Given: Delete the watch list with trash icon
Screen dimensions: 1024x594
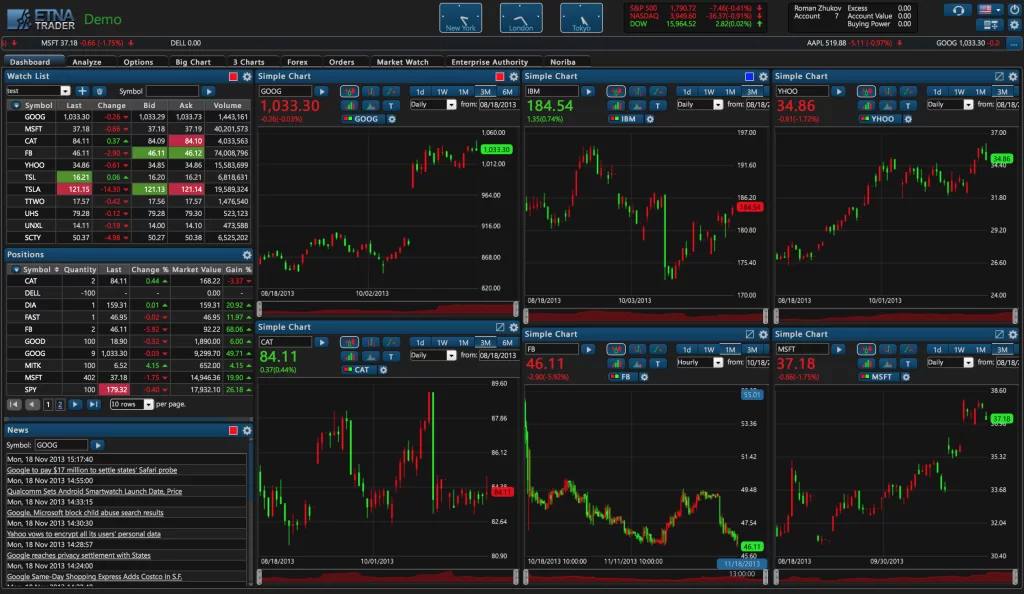Looking at the screenshot, I should (x=99, y=91).
